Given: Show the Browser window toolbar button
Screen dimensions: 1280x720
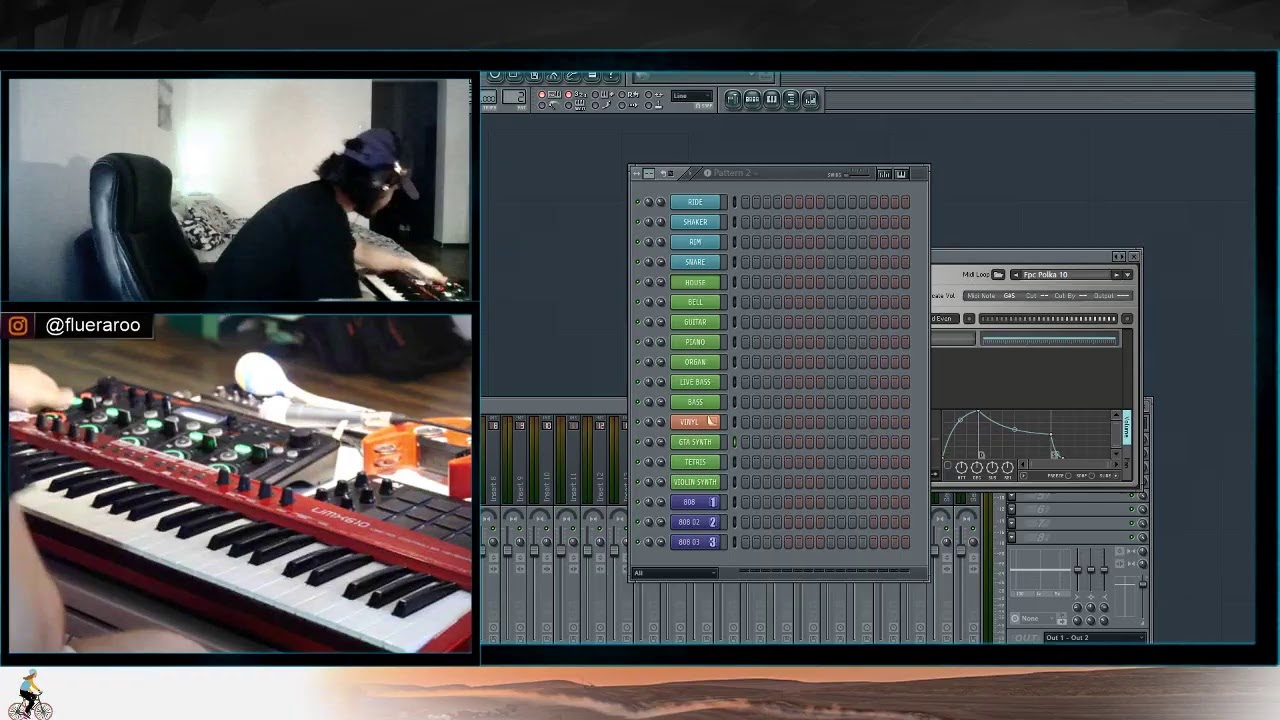Looking at the screenshot, I should 790,99.
